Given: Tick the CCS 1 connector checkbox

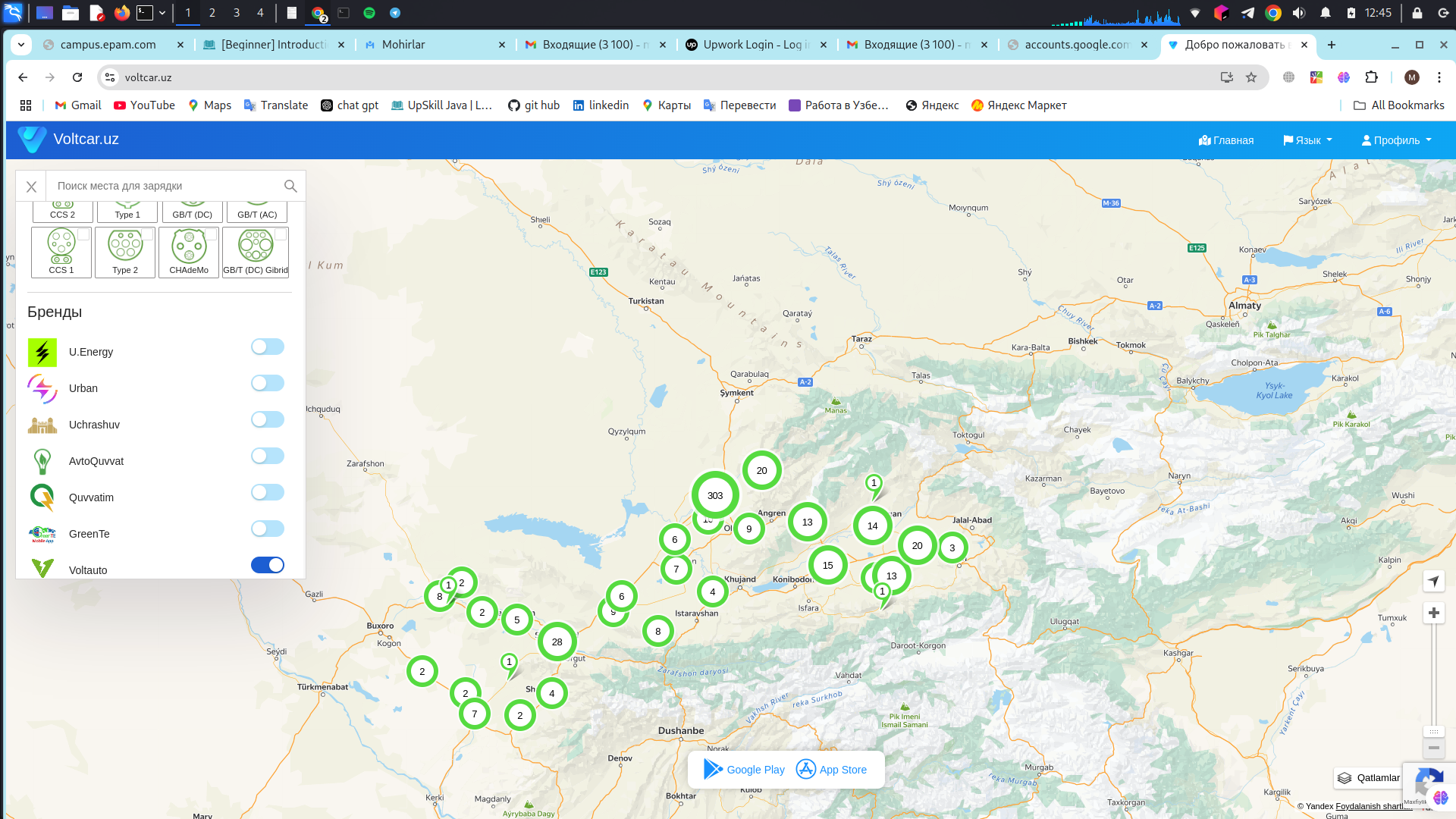Looking at the screenshot, I should tap(83, 235).
